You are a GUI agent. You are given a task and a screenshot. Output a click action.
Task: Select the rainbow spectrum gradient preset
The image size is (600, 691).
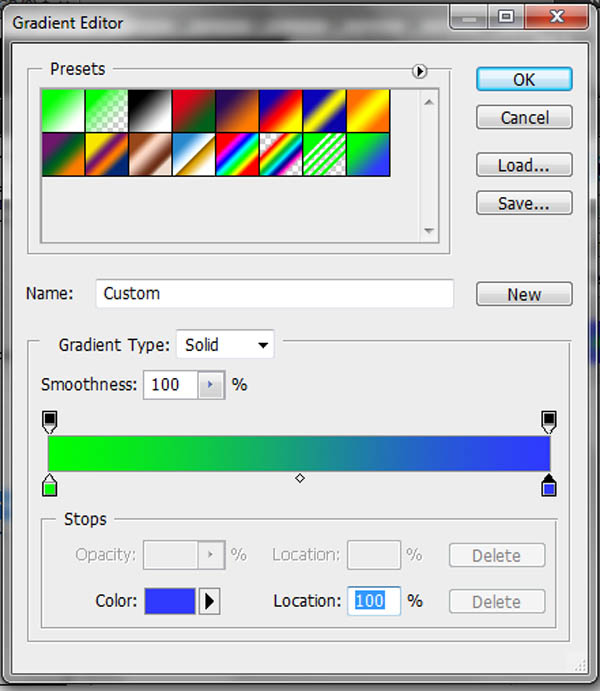click(236, 155)
